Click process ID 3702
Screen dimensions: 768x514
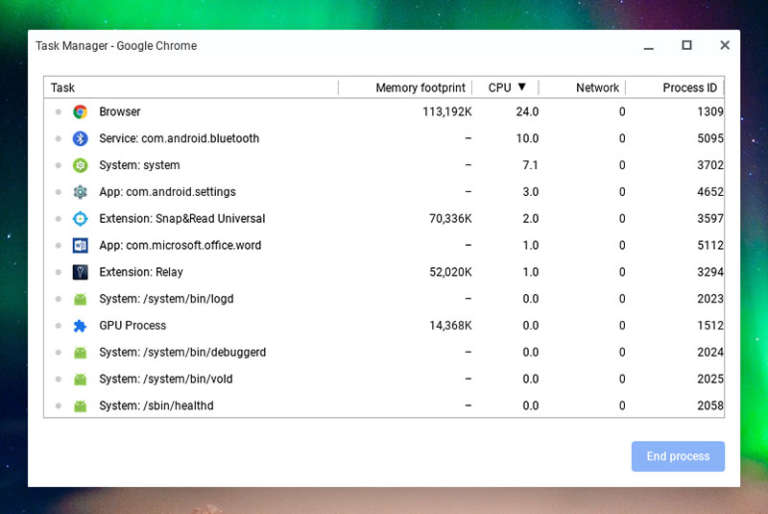[710, 165]
